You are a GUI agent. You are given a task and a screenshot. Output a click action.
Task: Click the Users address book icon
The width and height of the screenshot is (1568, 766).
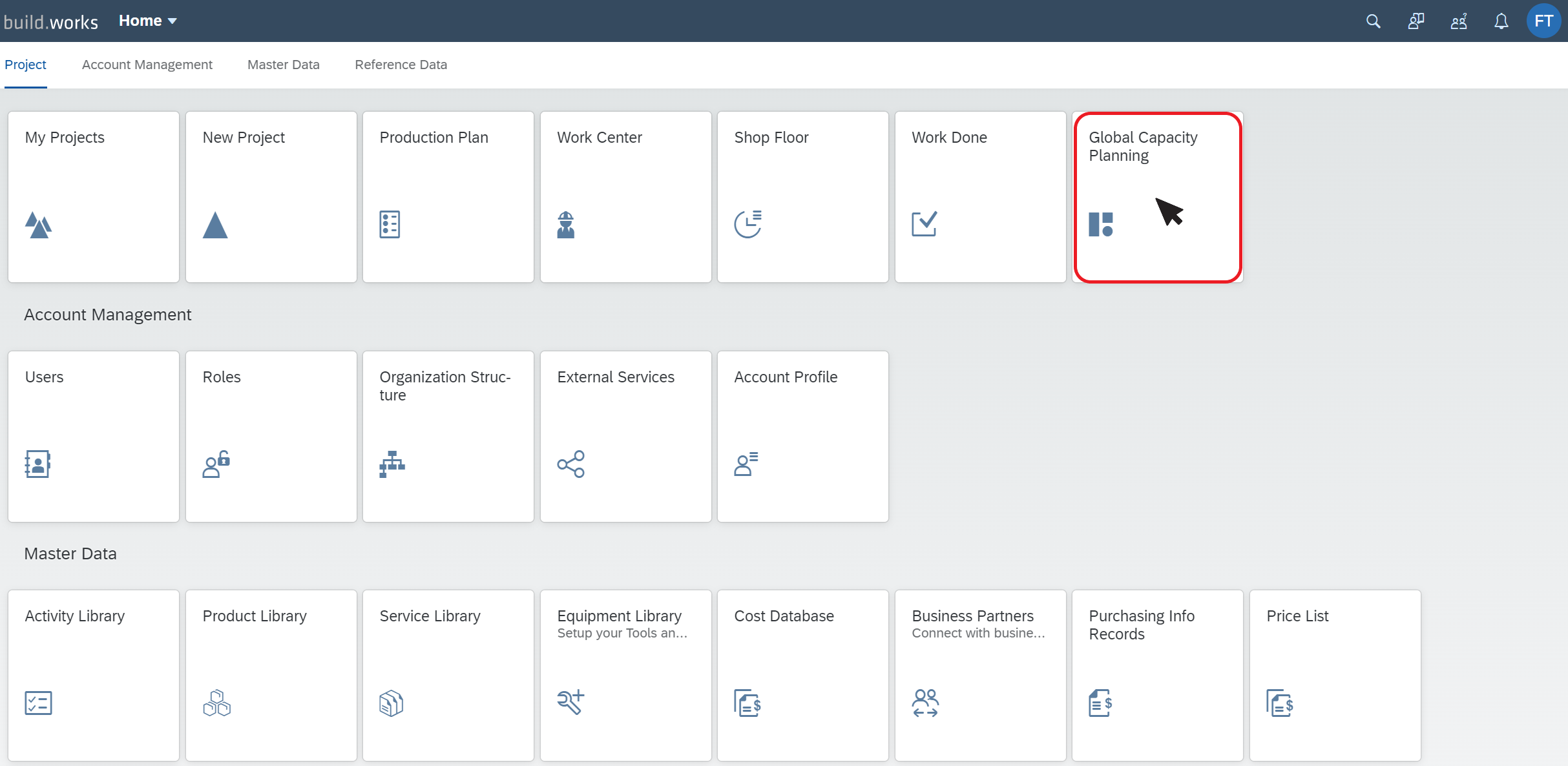point(37,464)
